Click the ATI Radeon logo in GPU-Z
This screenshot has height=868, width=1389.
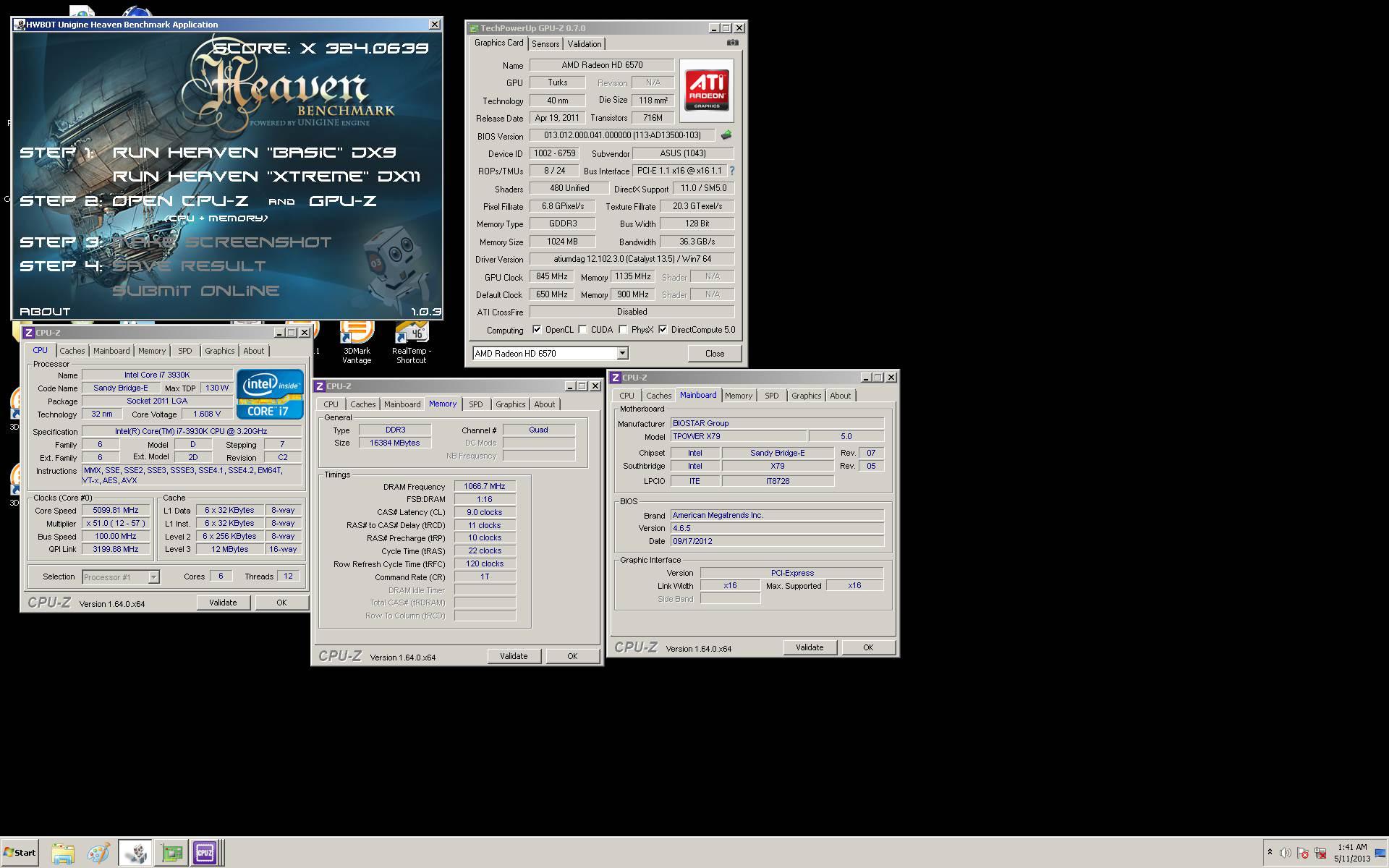(x=707, y=90)
